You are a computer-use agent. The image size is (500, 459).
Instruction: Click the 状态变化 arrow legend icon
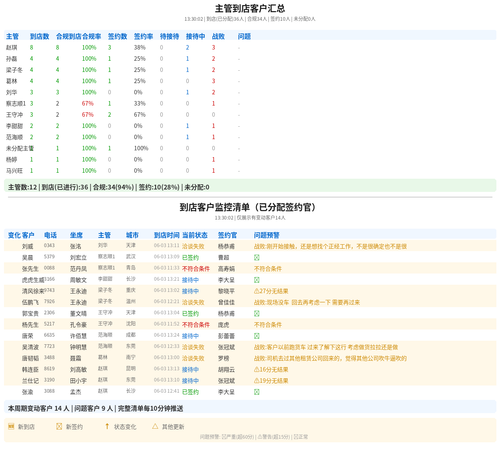pyautogui.click(x=107, y=426)
